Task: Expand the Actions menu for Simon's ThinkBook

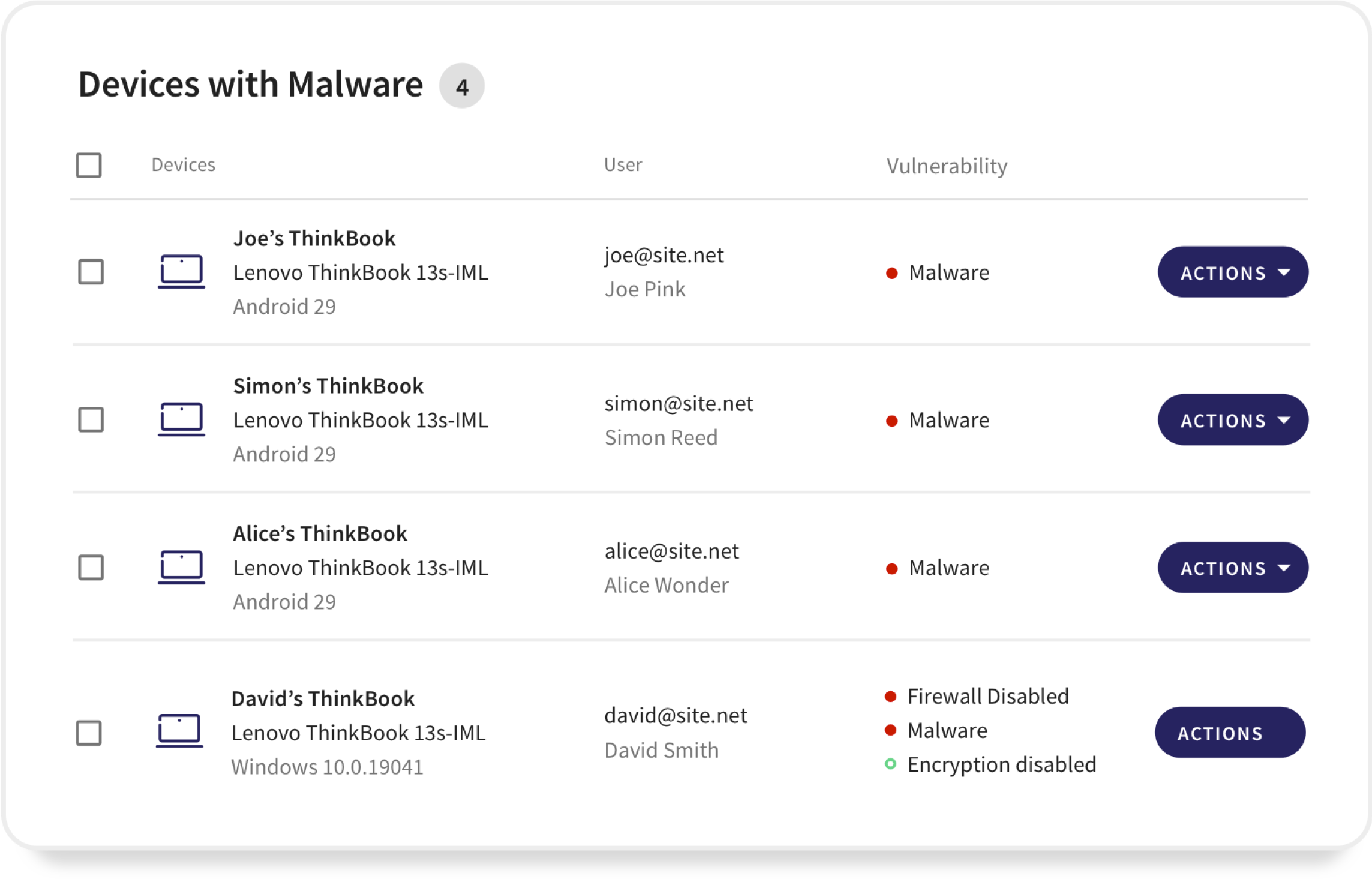Action: pyautogui.click(x=1232, y=420)
